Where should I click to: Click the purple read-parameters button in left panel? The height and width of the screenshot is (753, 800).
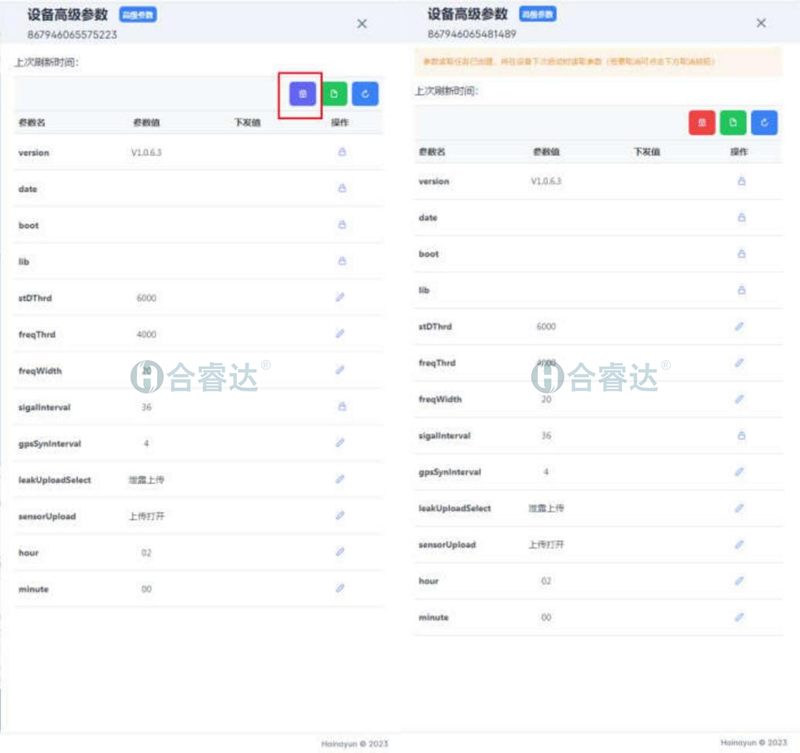tap(304, 94)
